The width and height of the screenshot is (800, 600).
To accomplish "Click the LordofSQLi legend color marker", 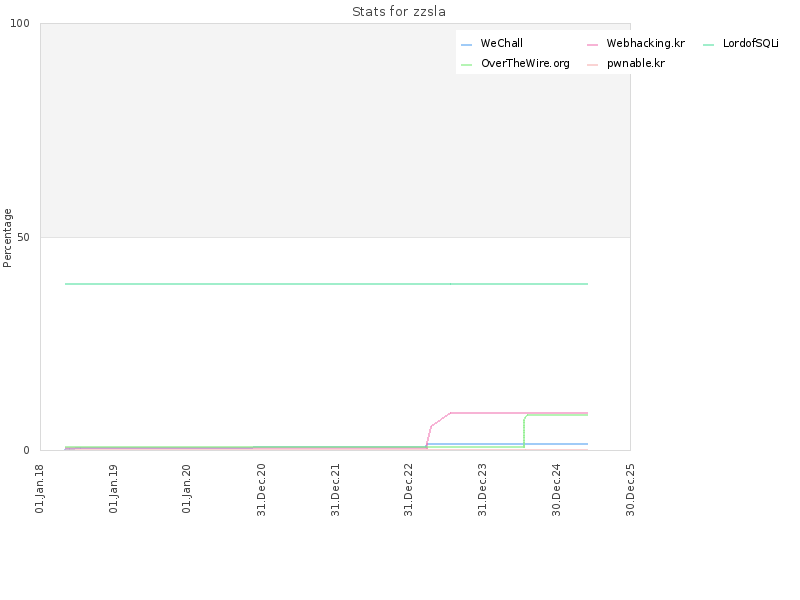I will (x=708, y=45).
